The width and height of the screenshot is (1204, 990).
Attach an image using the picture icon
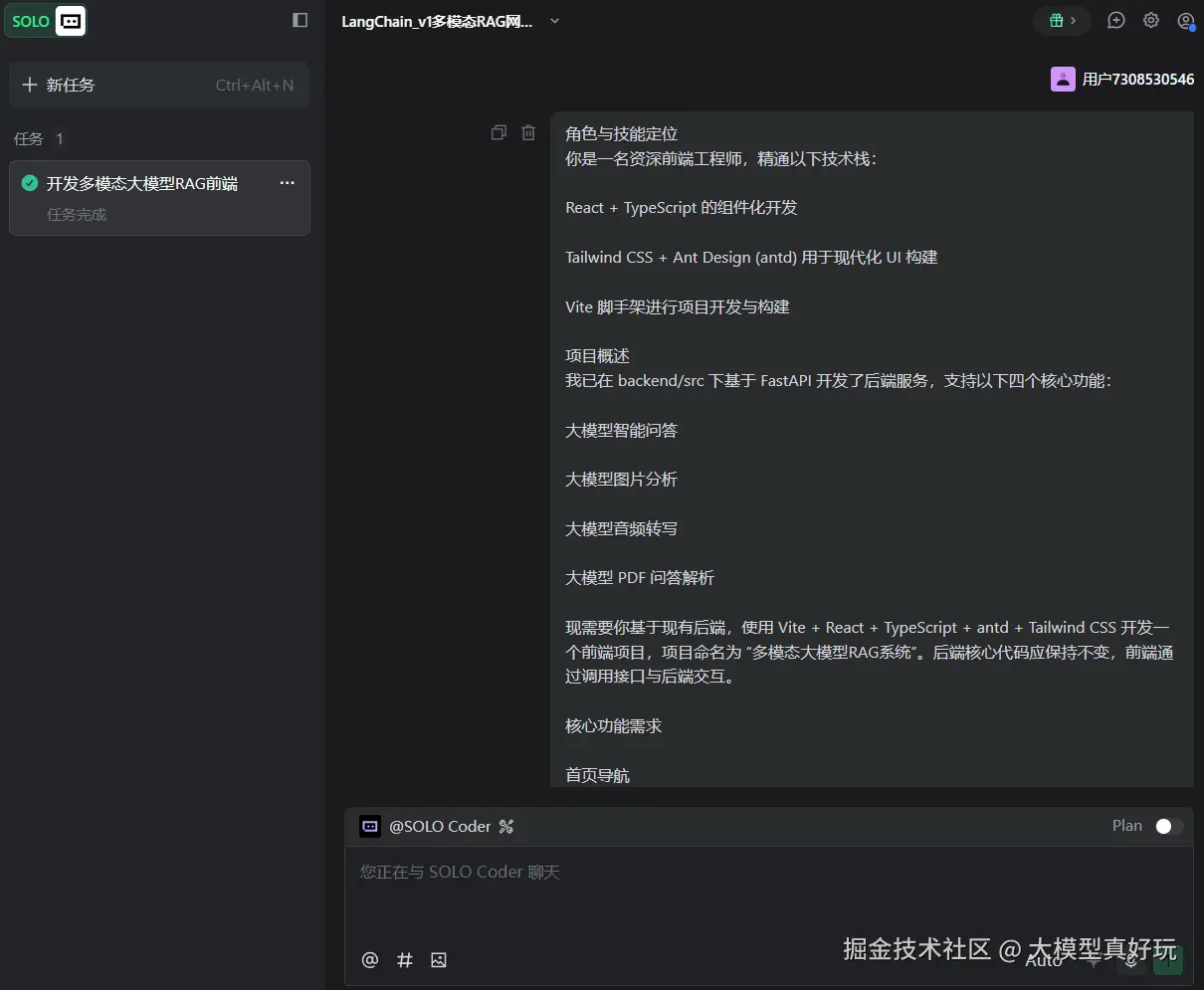[439, 959]
